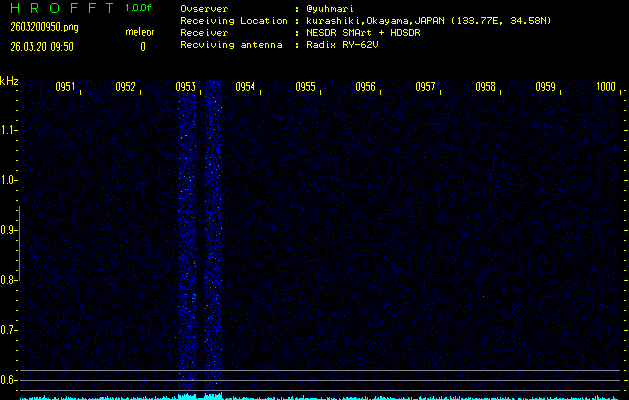Click the 0951 time marker
629x400 pixels.
66,87
